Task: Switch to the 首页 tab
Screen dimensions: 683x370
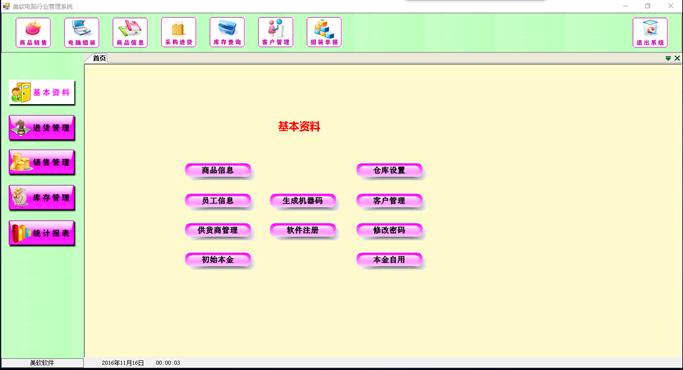Action: coord(99,58)
